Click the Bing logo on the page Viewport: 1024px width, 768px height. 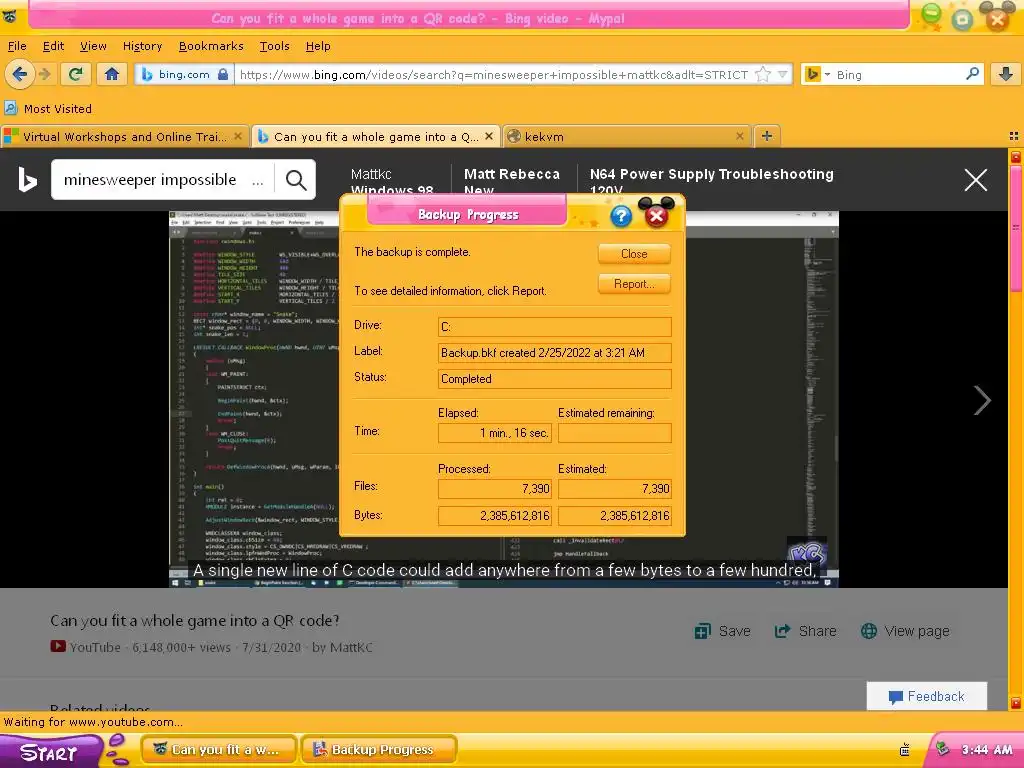[27, 180]
